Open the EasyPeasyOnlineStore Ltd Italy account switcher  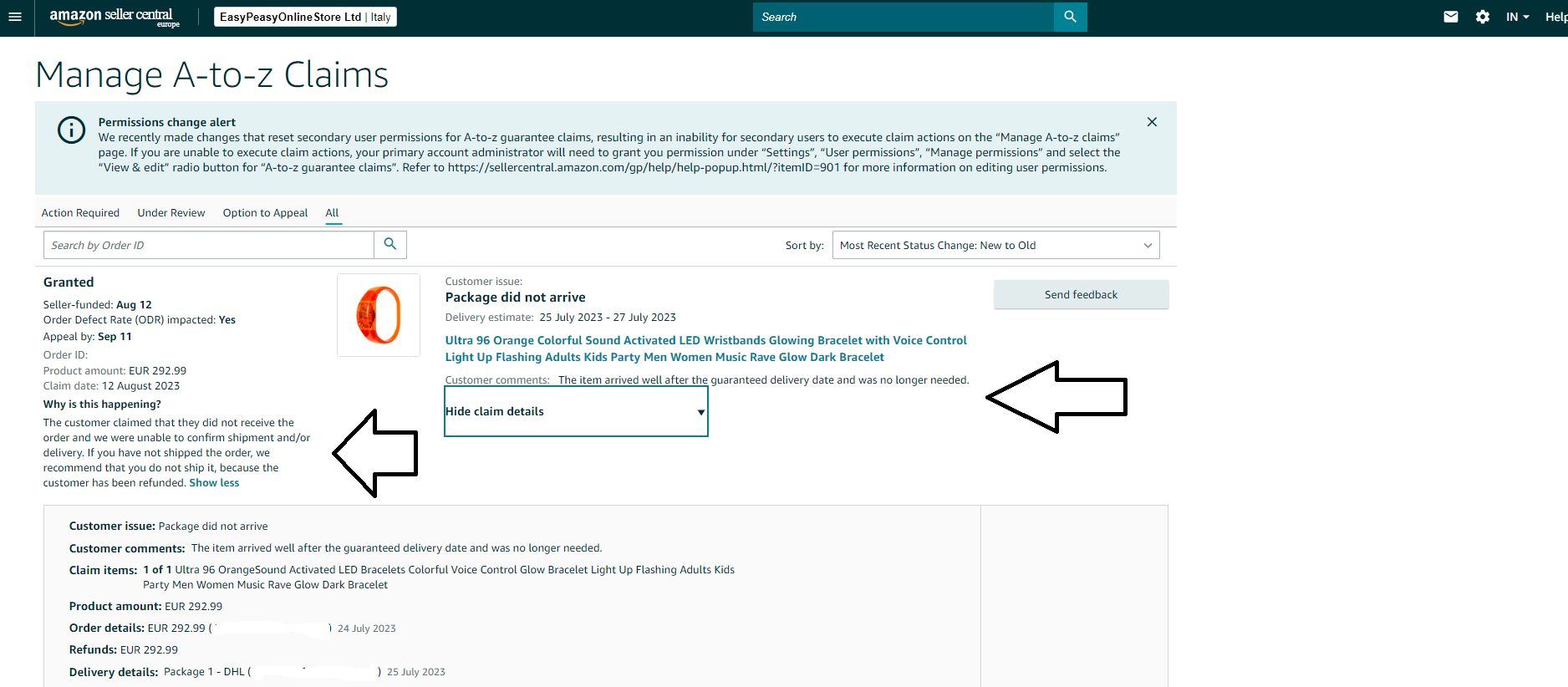(305, 17)
